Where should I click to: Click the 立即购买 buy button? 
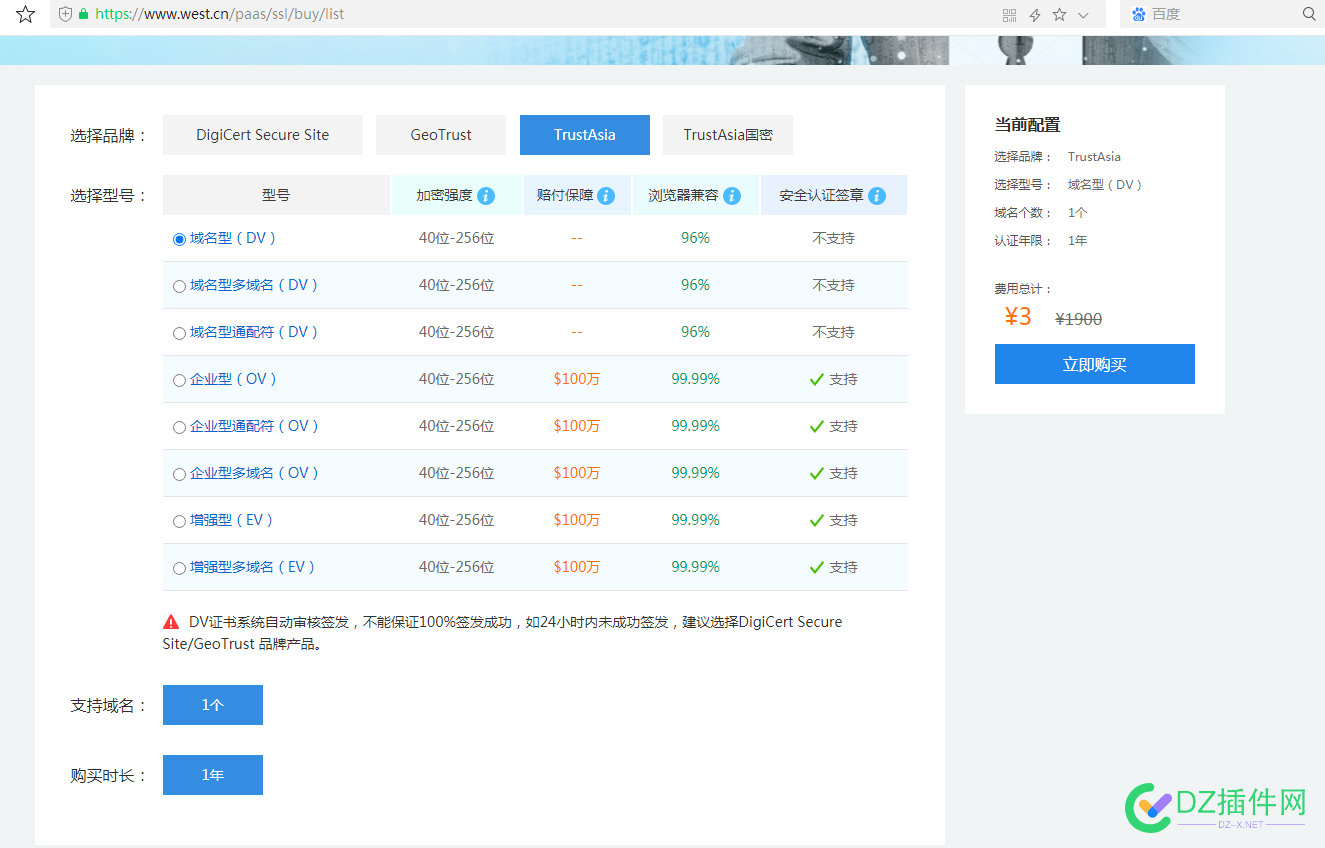pyautogui.click(x=1095, y=364)
